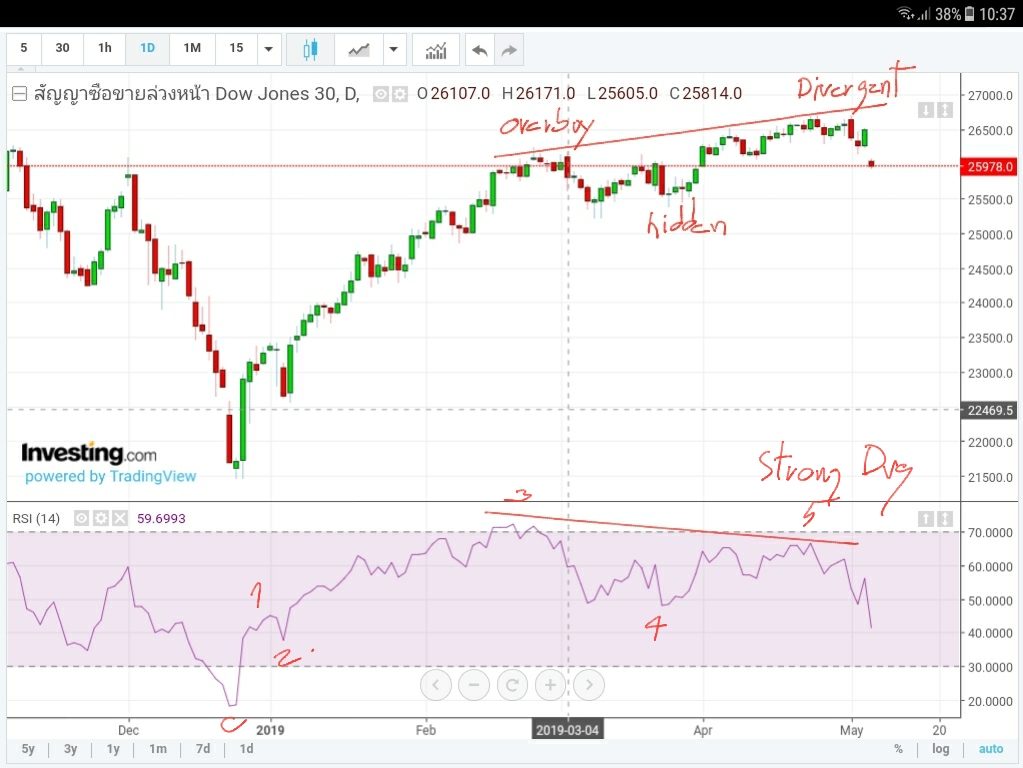Set date range to 3y
This screenshot has height=768, width=1023.
tap(70, 749)
